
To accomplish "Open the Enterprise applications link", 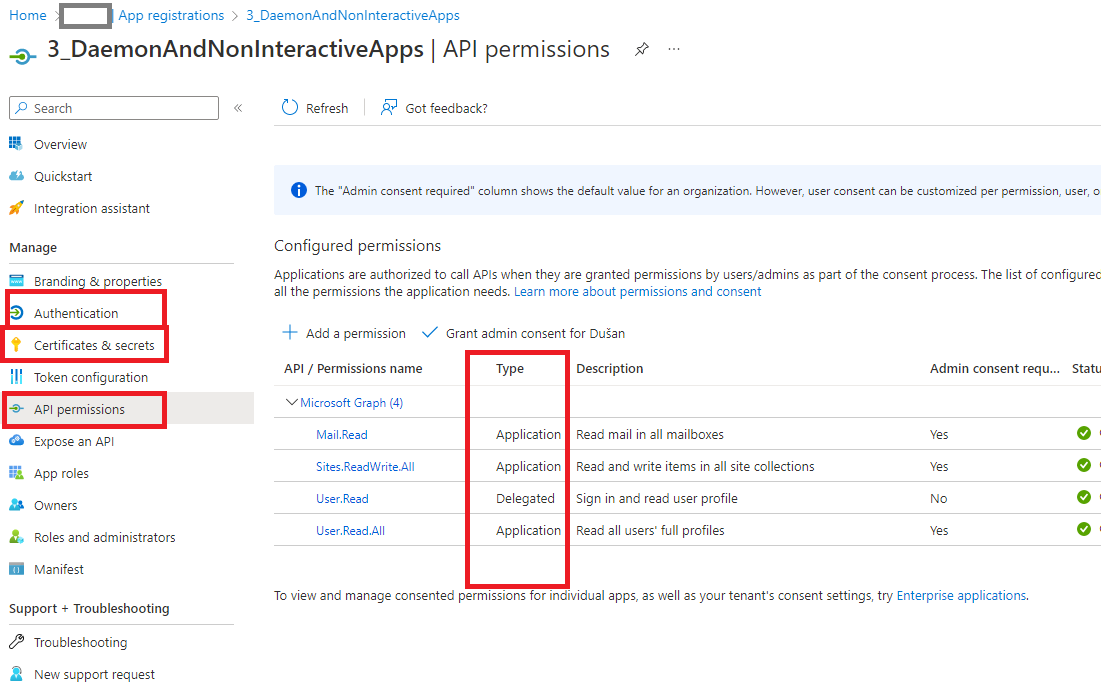I will click(x=959, y=594).
